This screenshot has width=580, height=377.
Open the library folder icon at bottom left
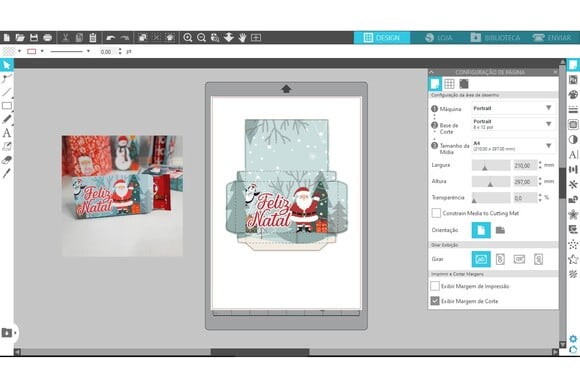point(7,333)
